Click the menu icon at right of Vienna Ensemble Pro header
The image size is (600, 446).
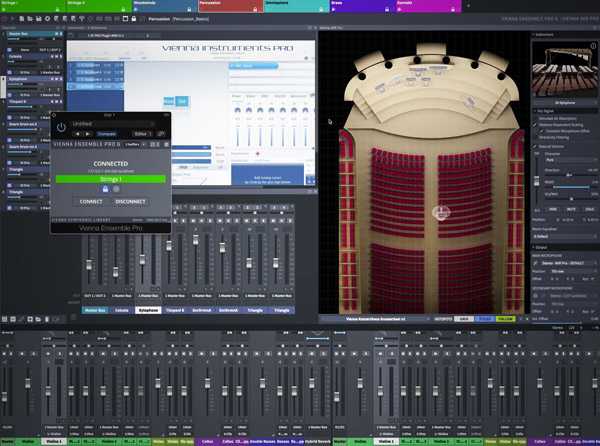pyautogui.click(x=166, y=144)
